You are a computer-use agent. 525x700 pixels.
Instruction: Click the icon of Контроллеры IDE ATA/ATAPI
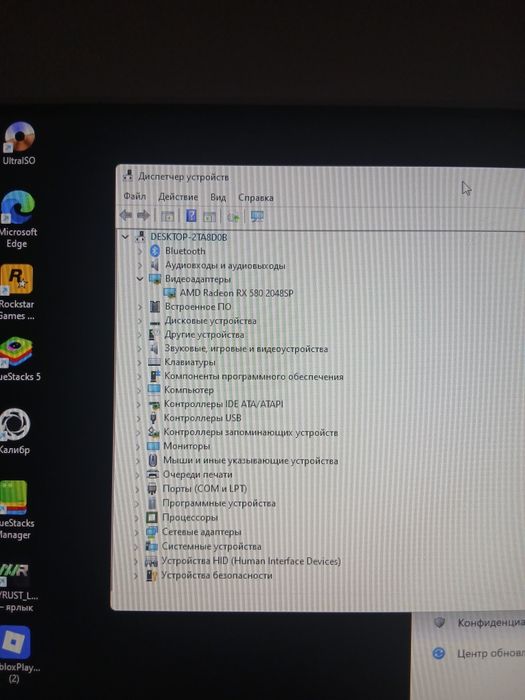(154, 404)
